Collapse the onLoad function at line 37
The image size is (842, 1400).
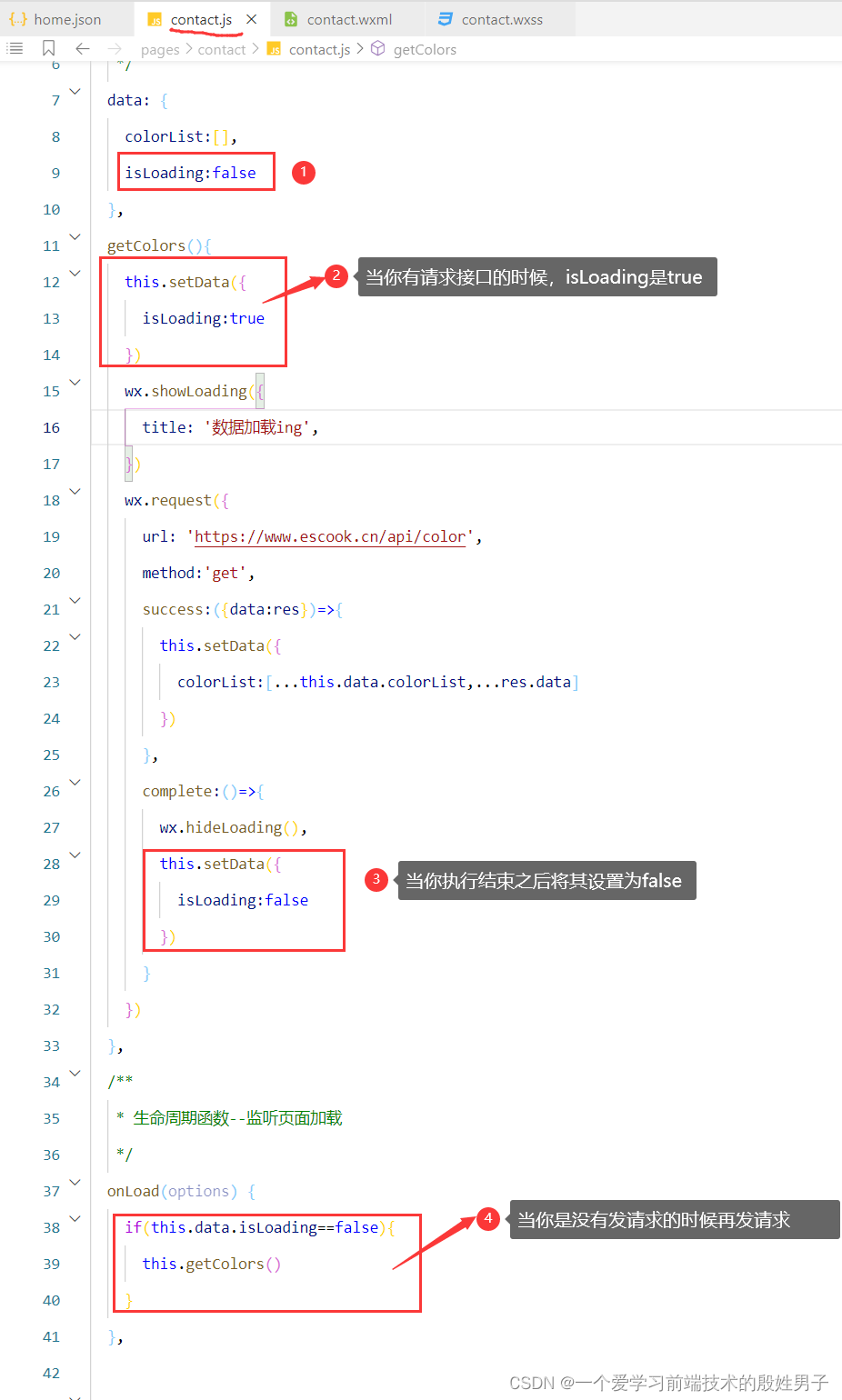(75, 1182)
